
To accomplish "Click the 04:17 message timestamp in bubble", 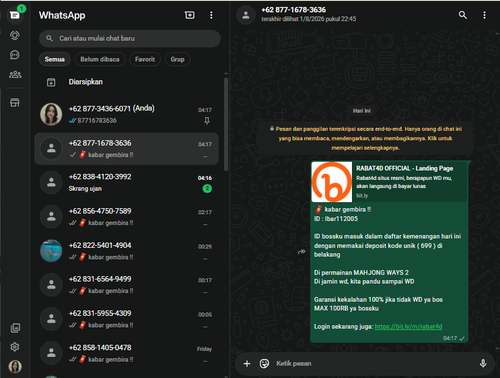I will coord(450,338).
